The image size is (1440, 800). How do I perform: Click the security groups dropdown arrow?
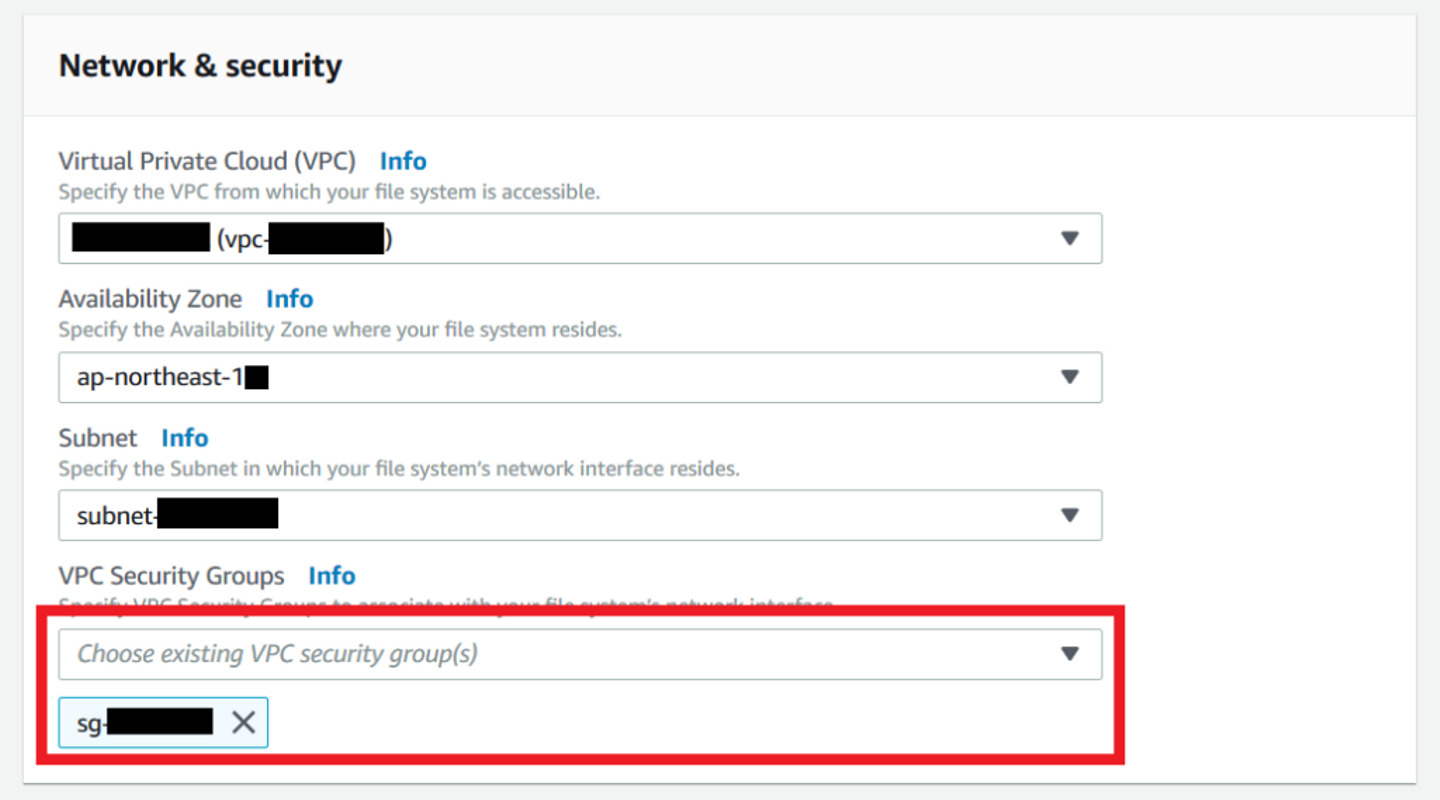click(x=1069, y=654)
